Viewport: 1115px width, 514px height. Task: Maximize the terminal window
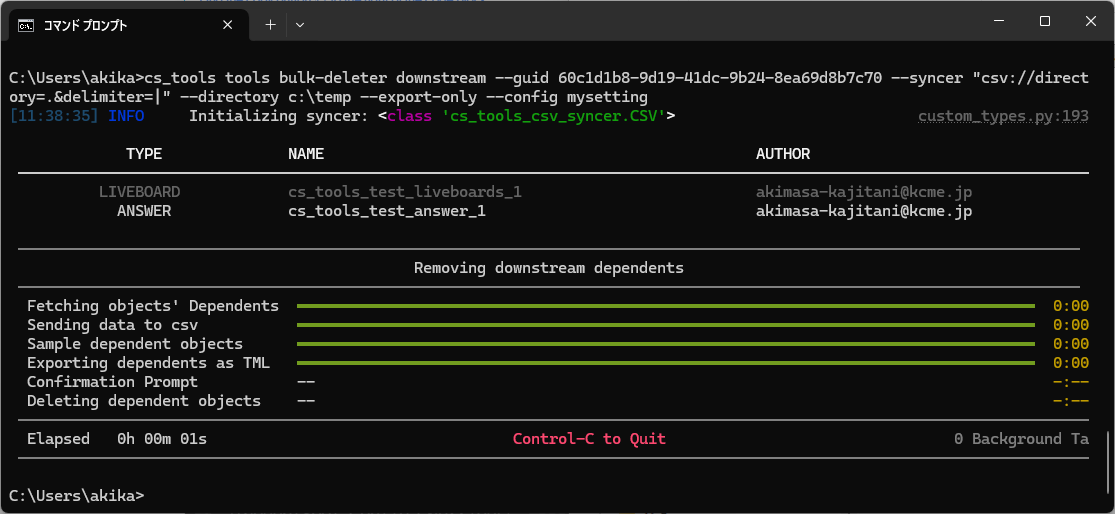[1044, 21]
